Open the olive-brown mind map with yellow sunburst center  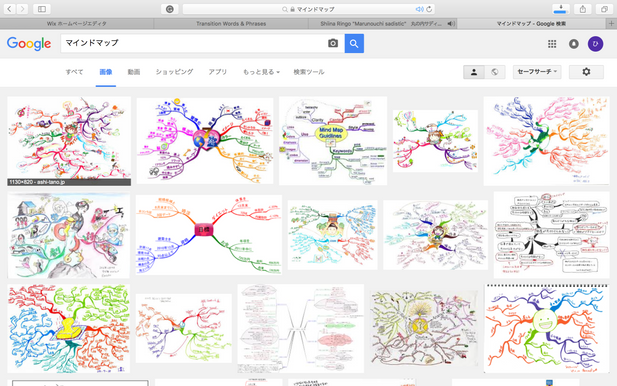(x=424, y=329)
